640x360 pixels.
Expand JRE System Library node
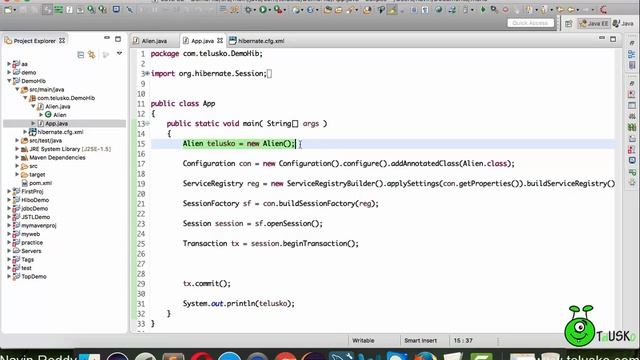coord(17,149)
